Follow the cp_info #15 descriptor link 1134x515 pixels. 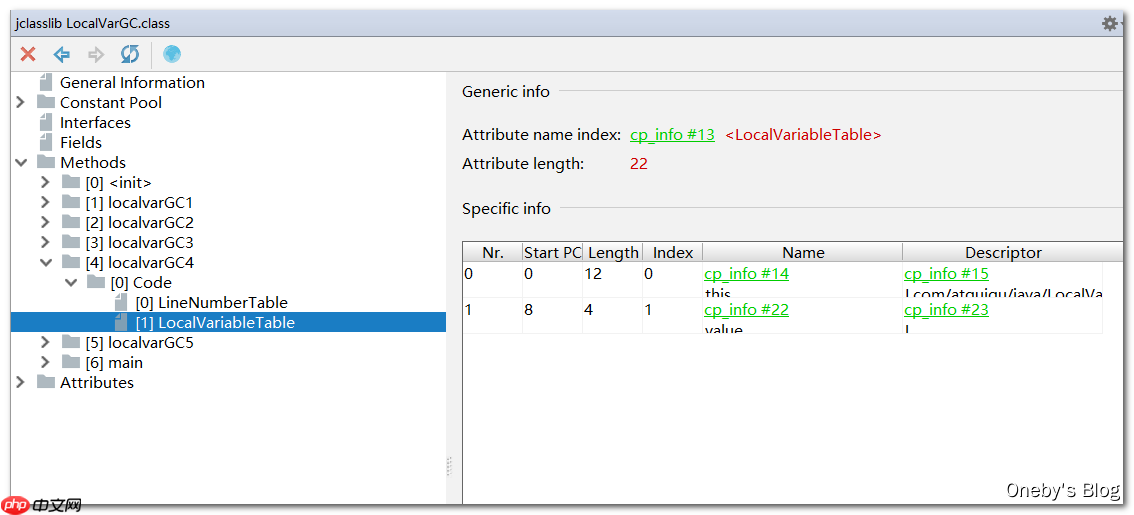point(946,274)
